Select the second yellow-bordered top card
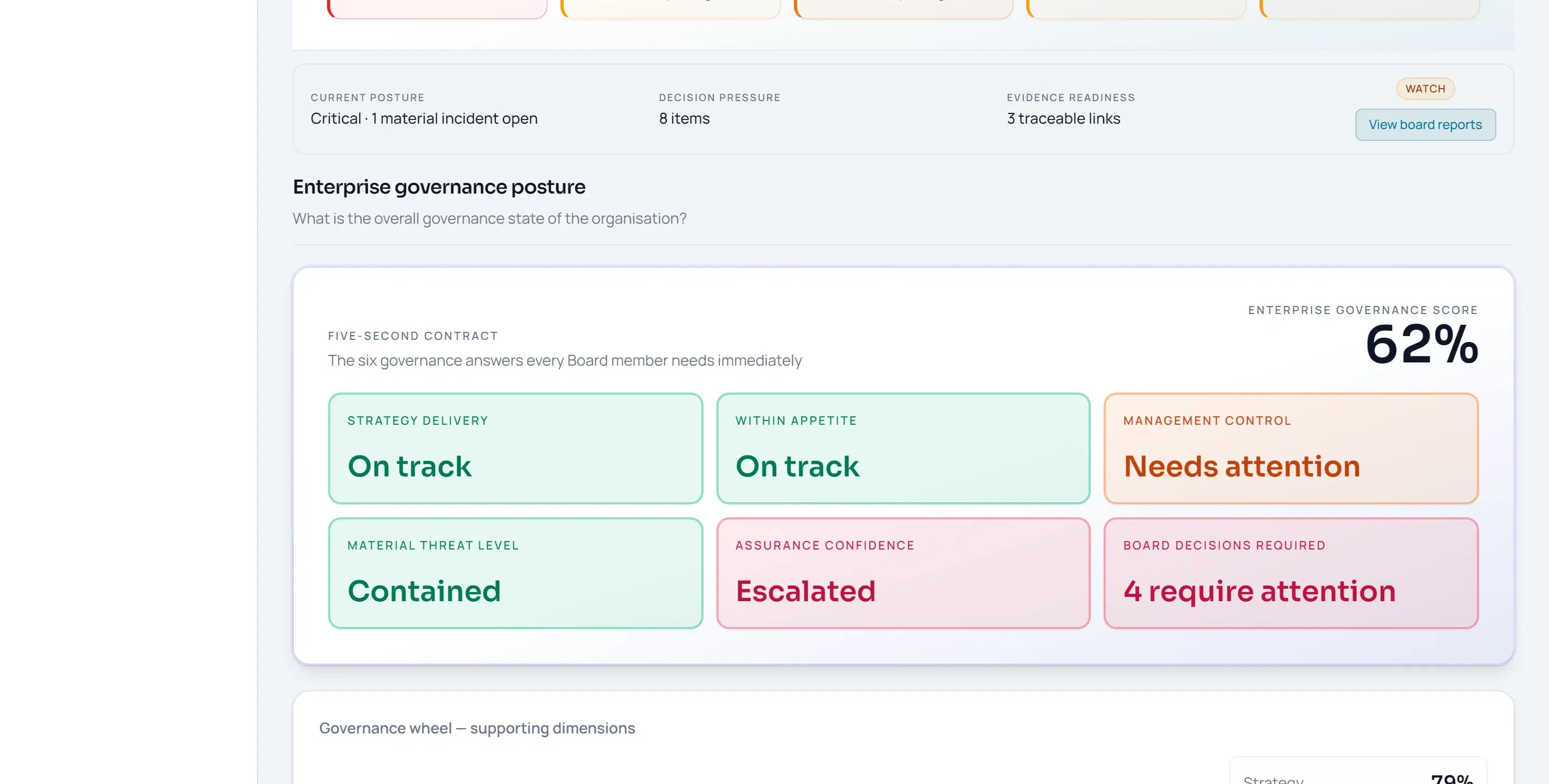Viewport: 1549px width, 784px height. [x=671, y=9]
